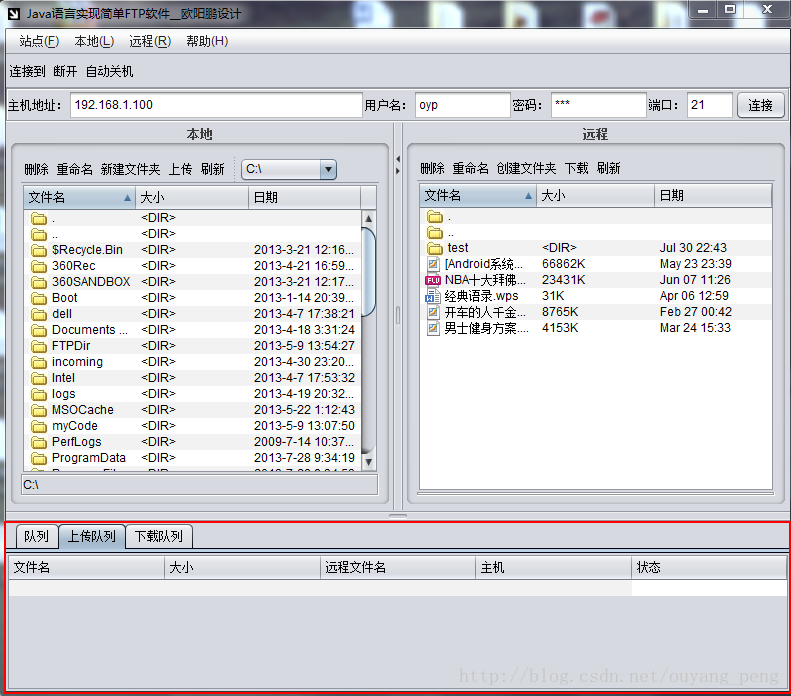Viewport: 791px width, 696px height.
Task: Click remote parent directory '..' folder icon
Action: point(434,232)
